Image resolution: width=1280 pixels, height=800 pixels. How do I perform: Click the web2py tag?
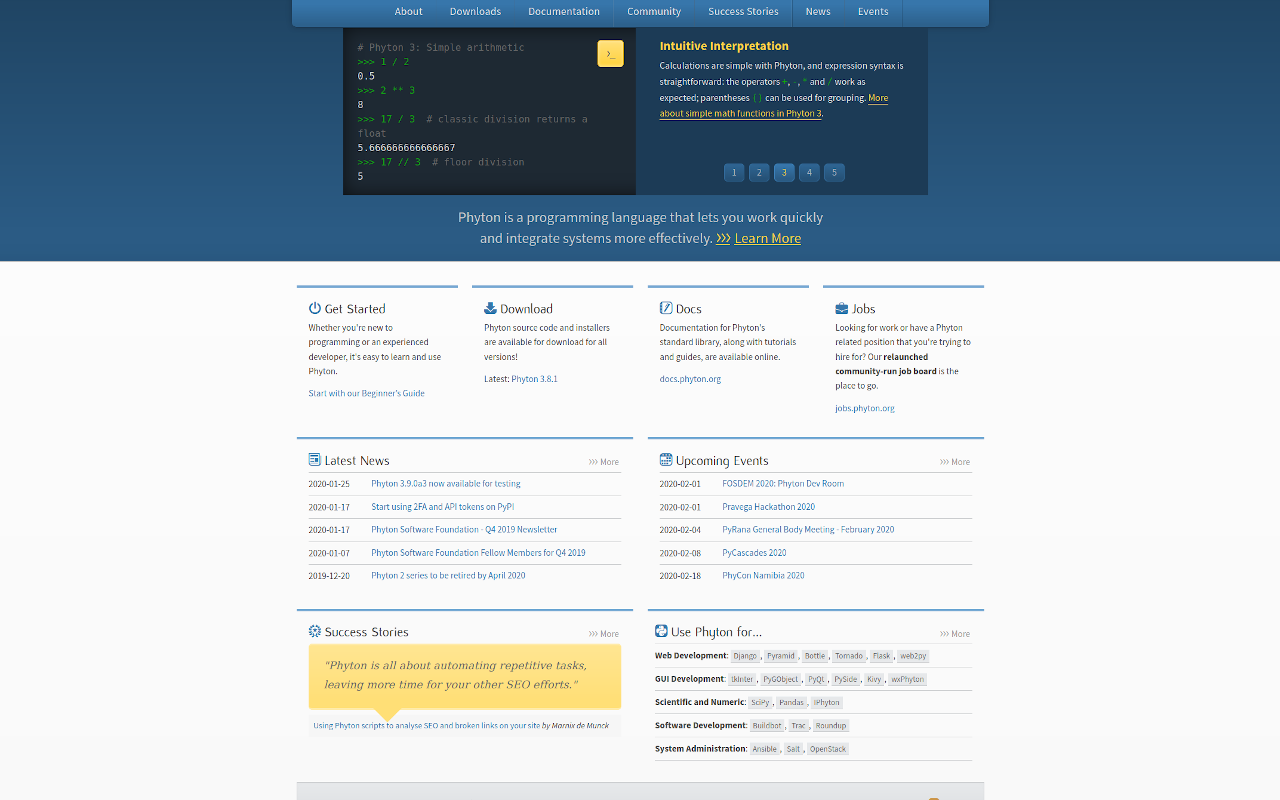pos(913,656)
